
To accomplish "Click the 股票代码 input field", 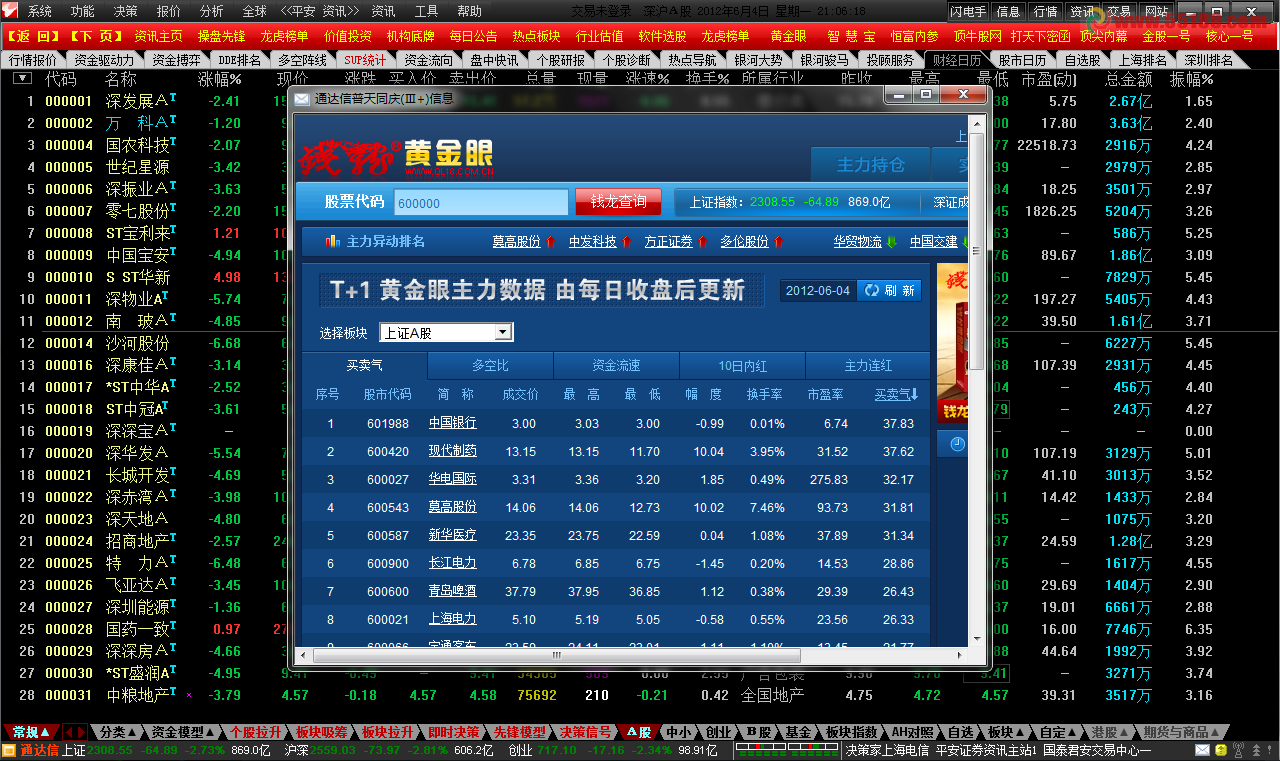I will [x=481, y=202].
